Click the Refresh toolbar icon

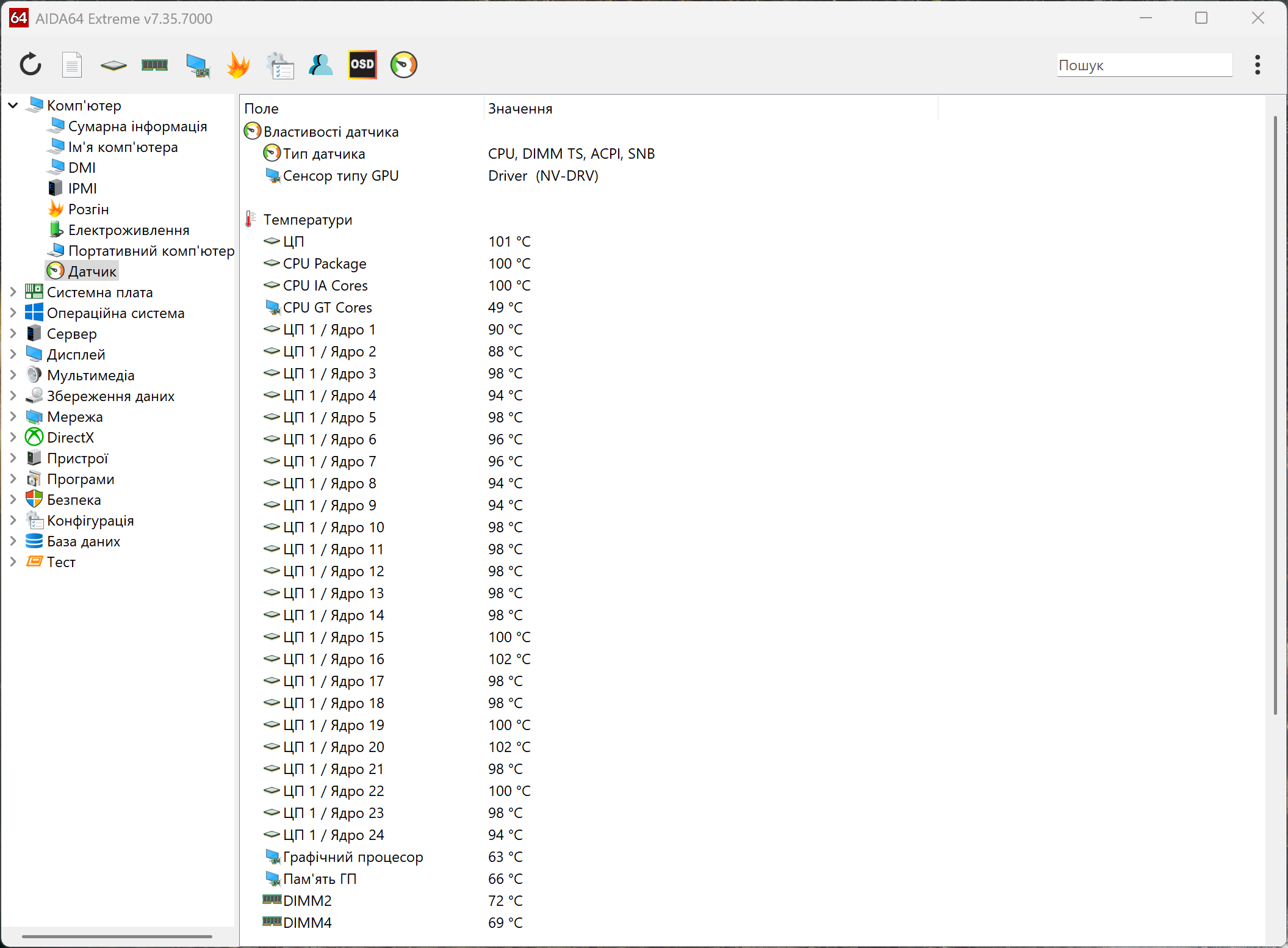click(31, 65)
